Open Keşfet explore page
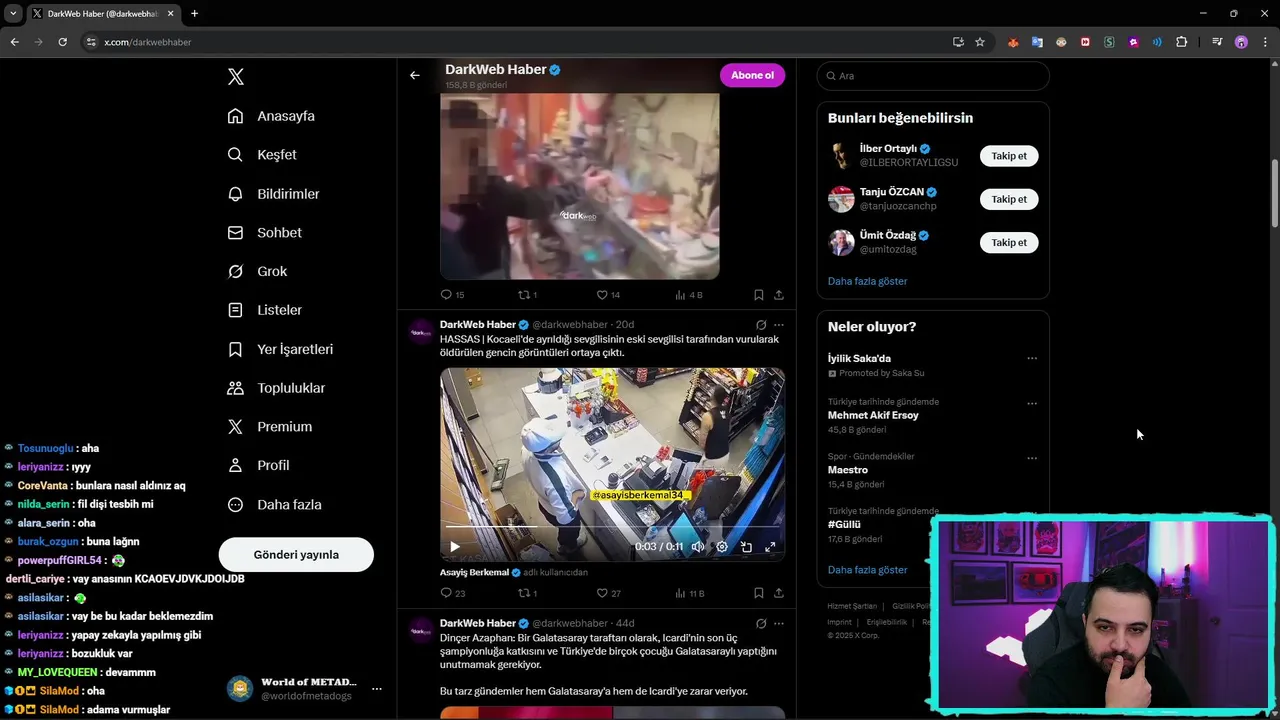 [262, 155]
